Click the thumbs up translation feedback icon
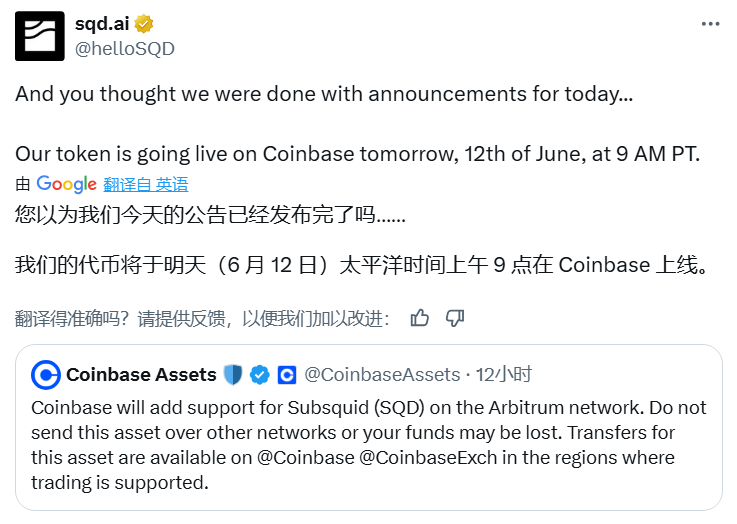This screenshot has width=737, height=524. (419, 318)
